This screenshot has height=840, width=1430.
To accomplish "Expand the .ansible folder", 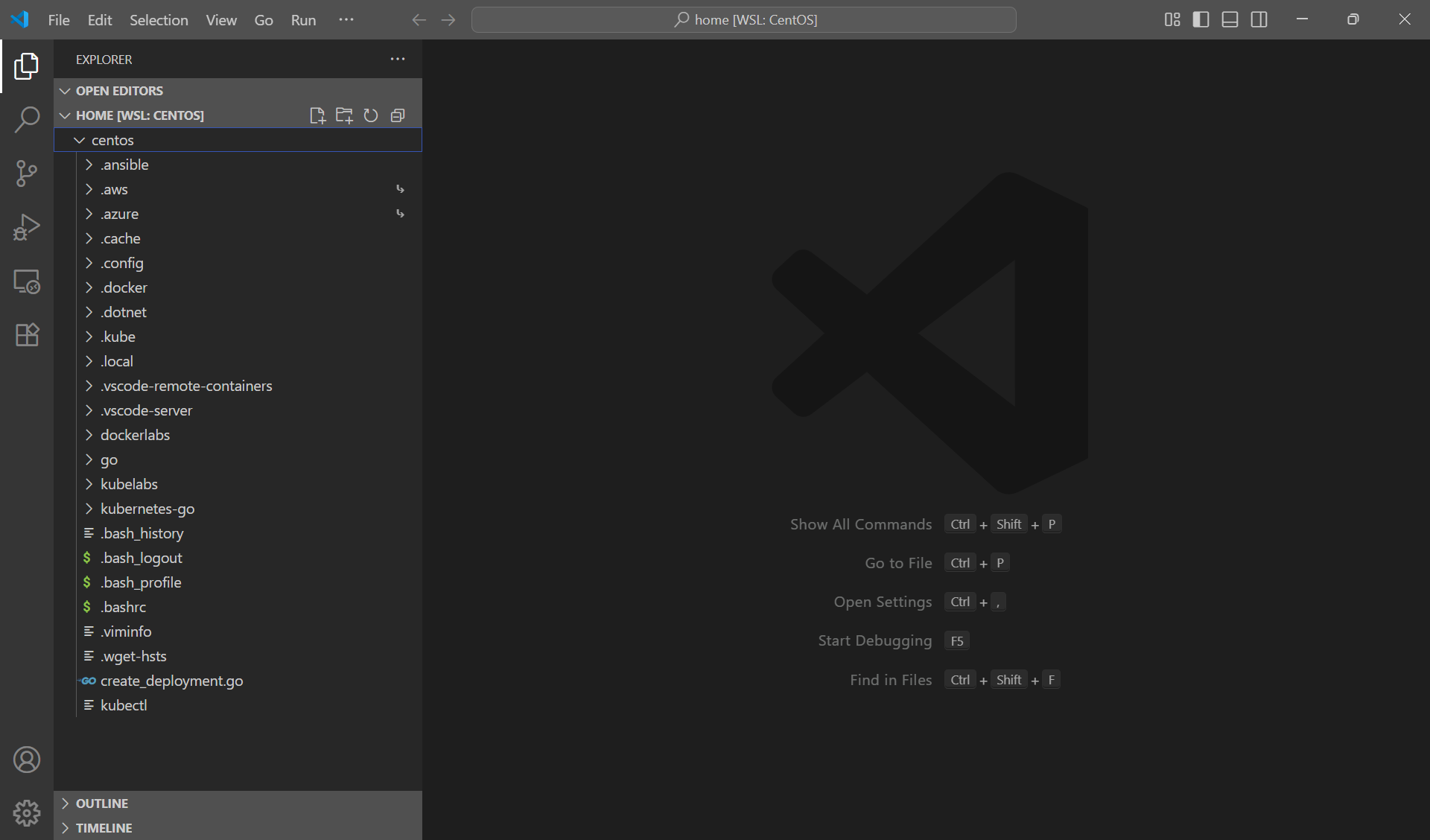I will [238, 165].
